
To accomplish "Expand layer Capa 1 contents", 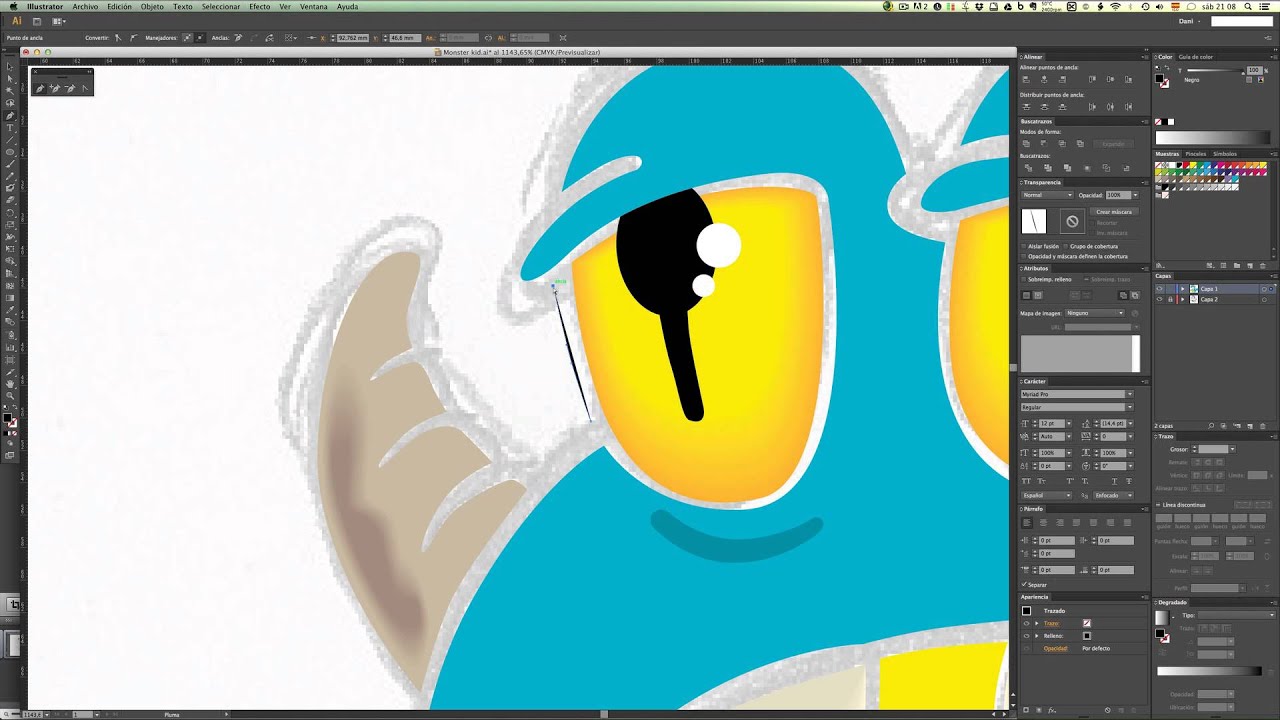I will pyautogui.click(x=1182, y=289).
